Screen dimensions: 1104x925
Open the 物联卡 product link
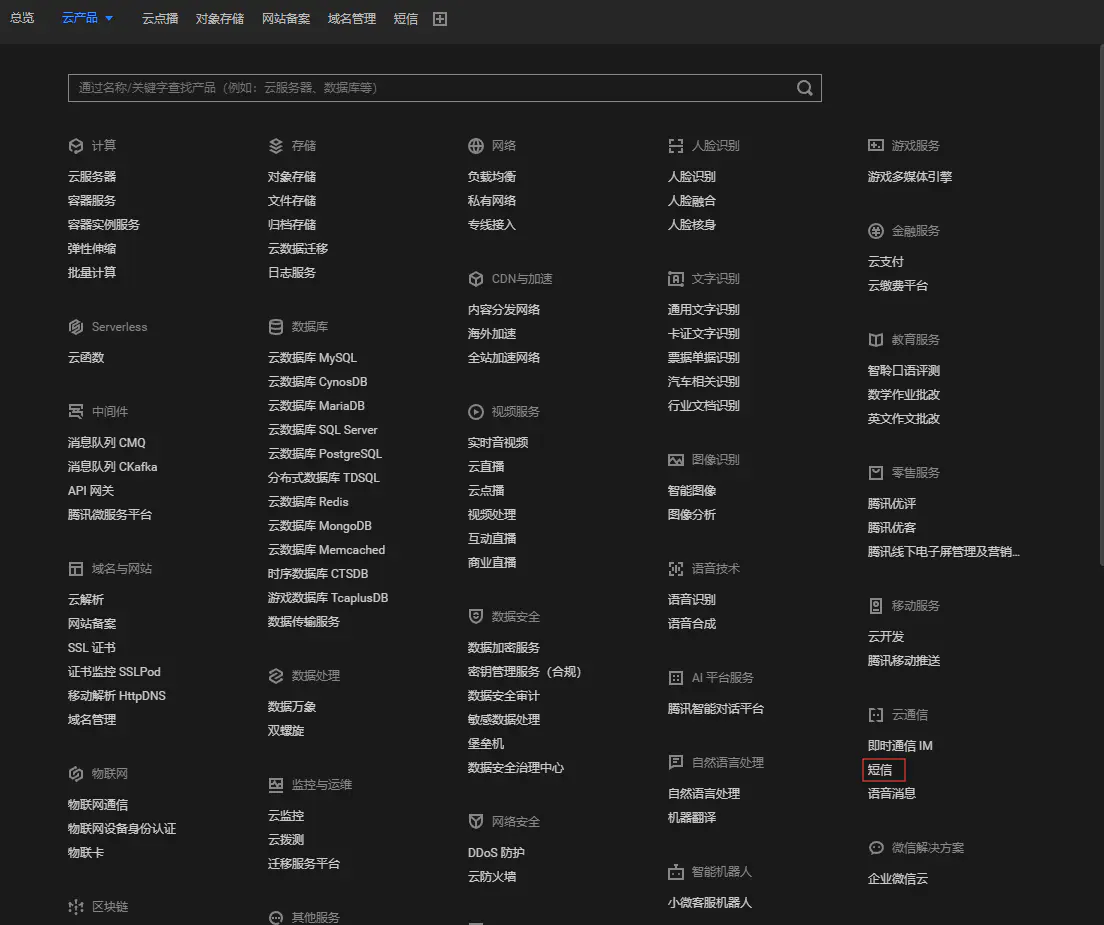coord(86,852)
